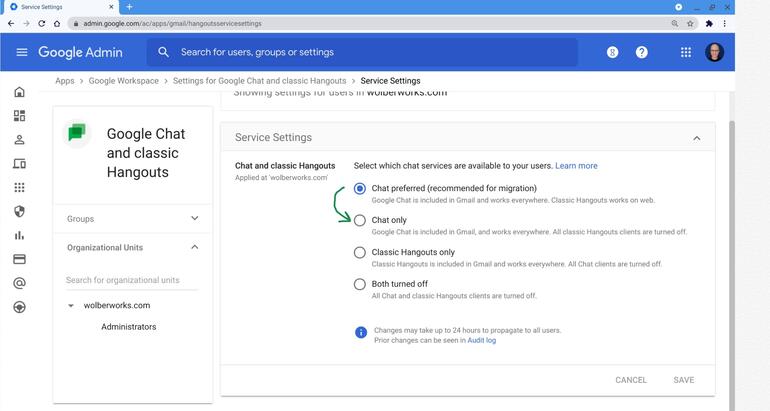Open the Learn more link

[576, 166]
